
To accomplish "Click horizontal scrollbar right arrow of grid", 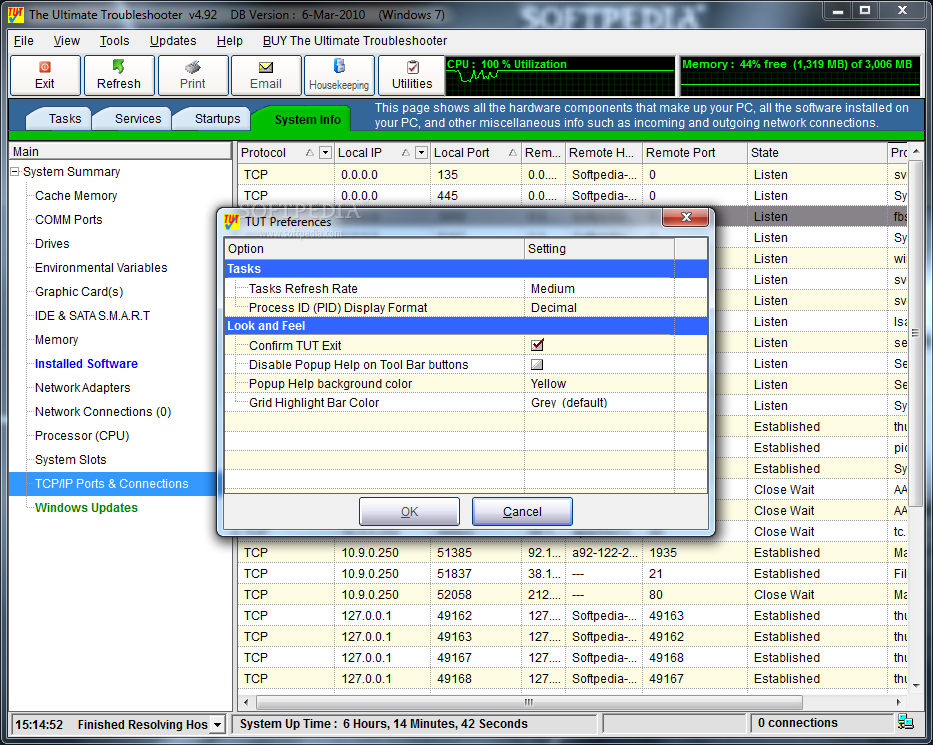I will point(899,702).
